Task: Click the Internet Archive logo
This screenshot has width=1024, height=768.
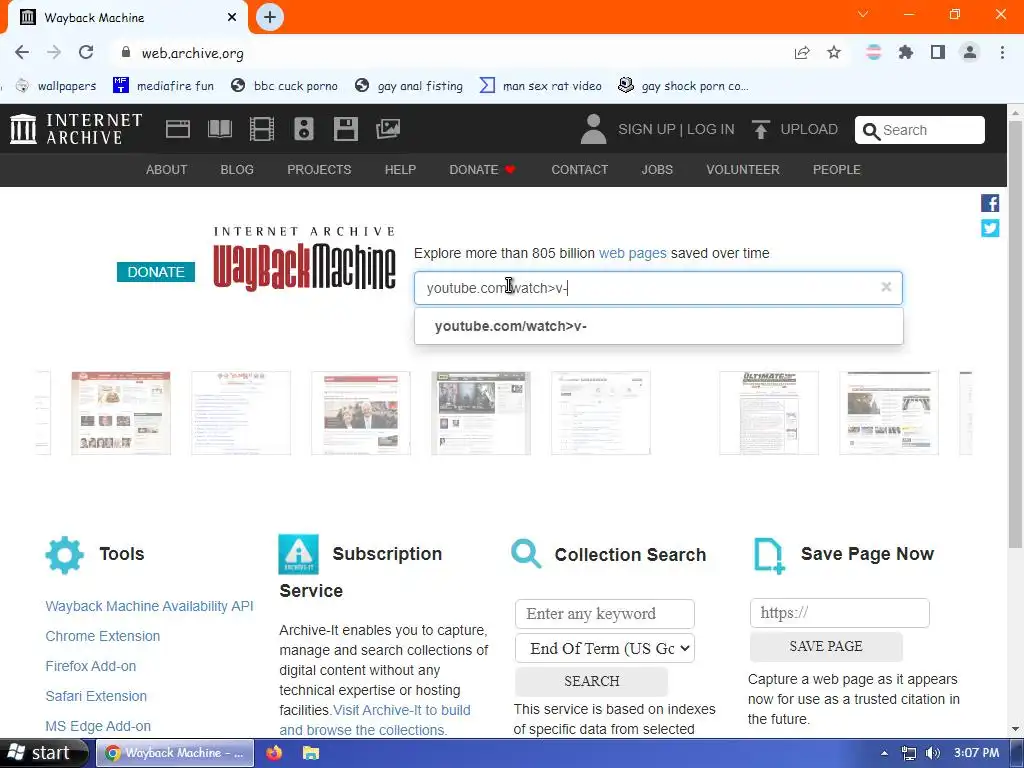Action: click(x=76, y=129)
